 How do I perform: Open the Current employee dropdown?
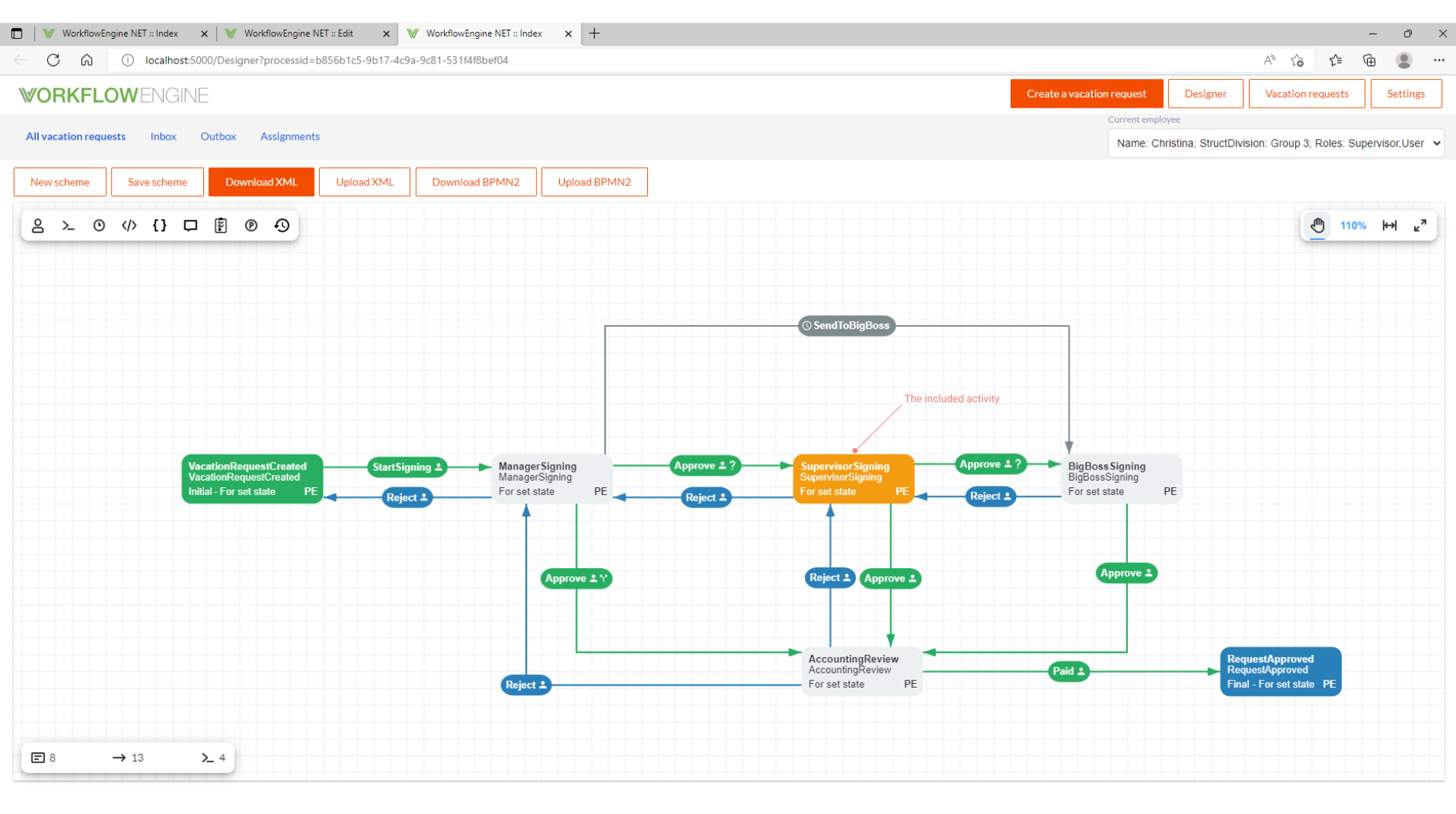(x=1276, y=144)
